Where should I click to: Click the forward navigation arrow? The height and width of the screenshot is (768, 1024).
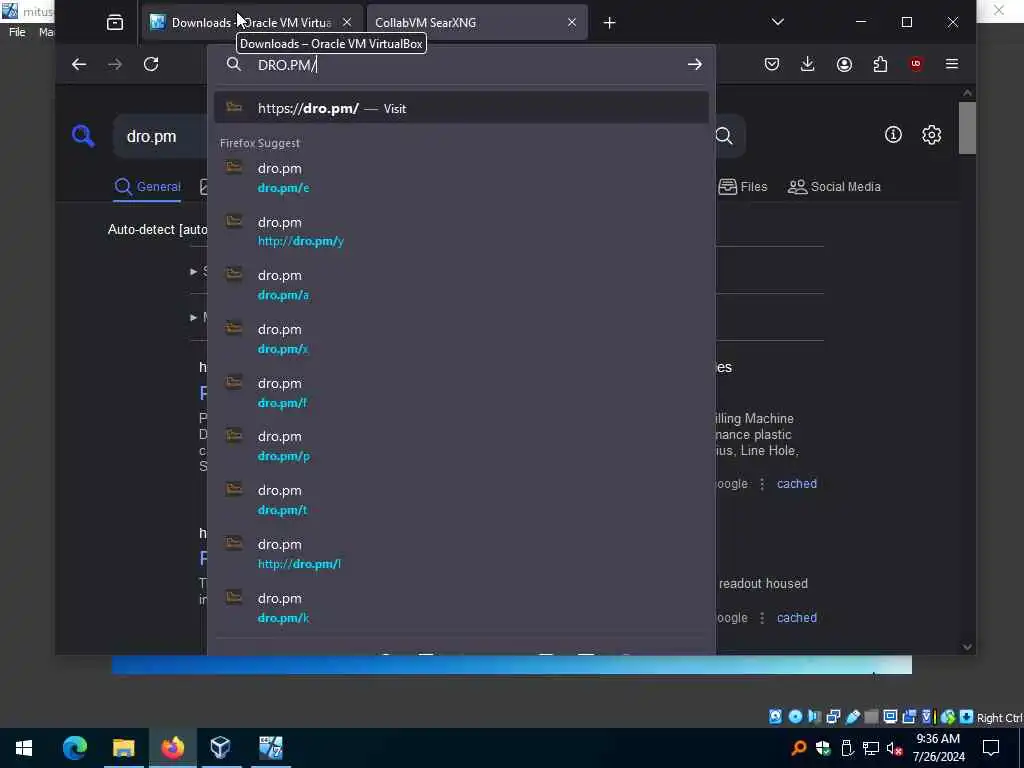tap(115, 64)
